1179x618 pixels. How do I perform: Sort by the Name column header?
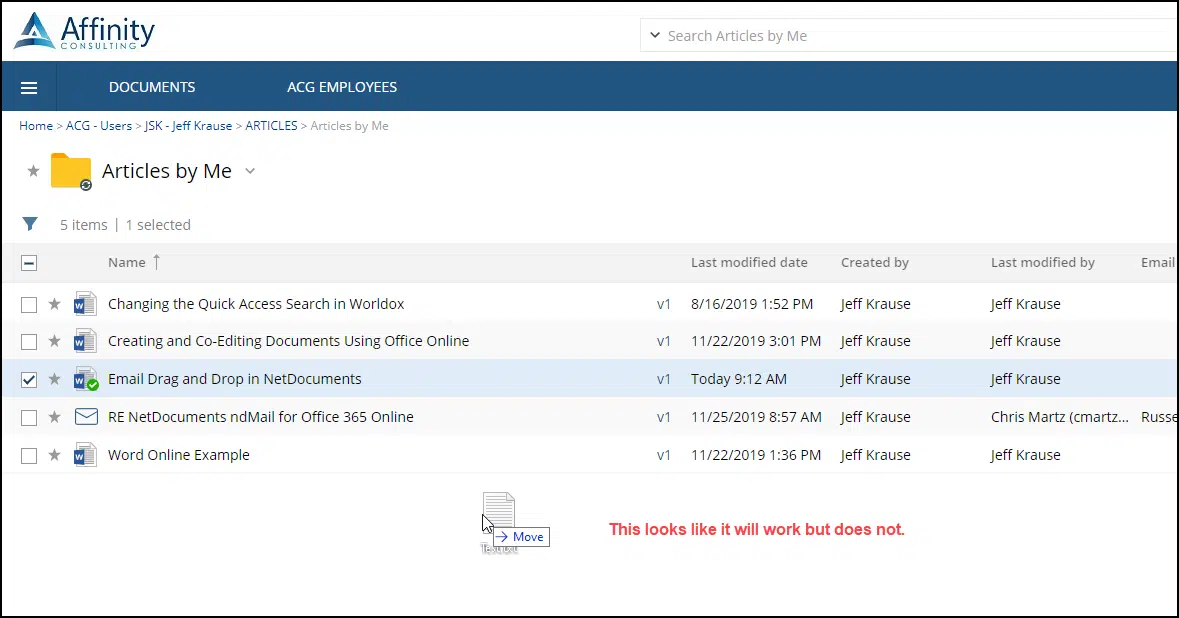[x=126, y=262]
